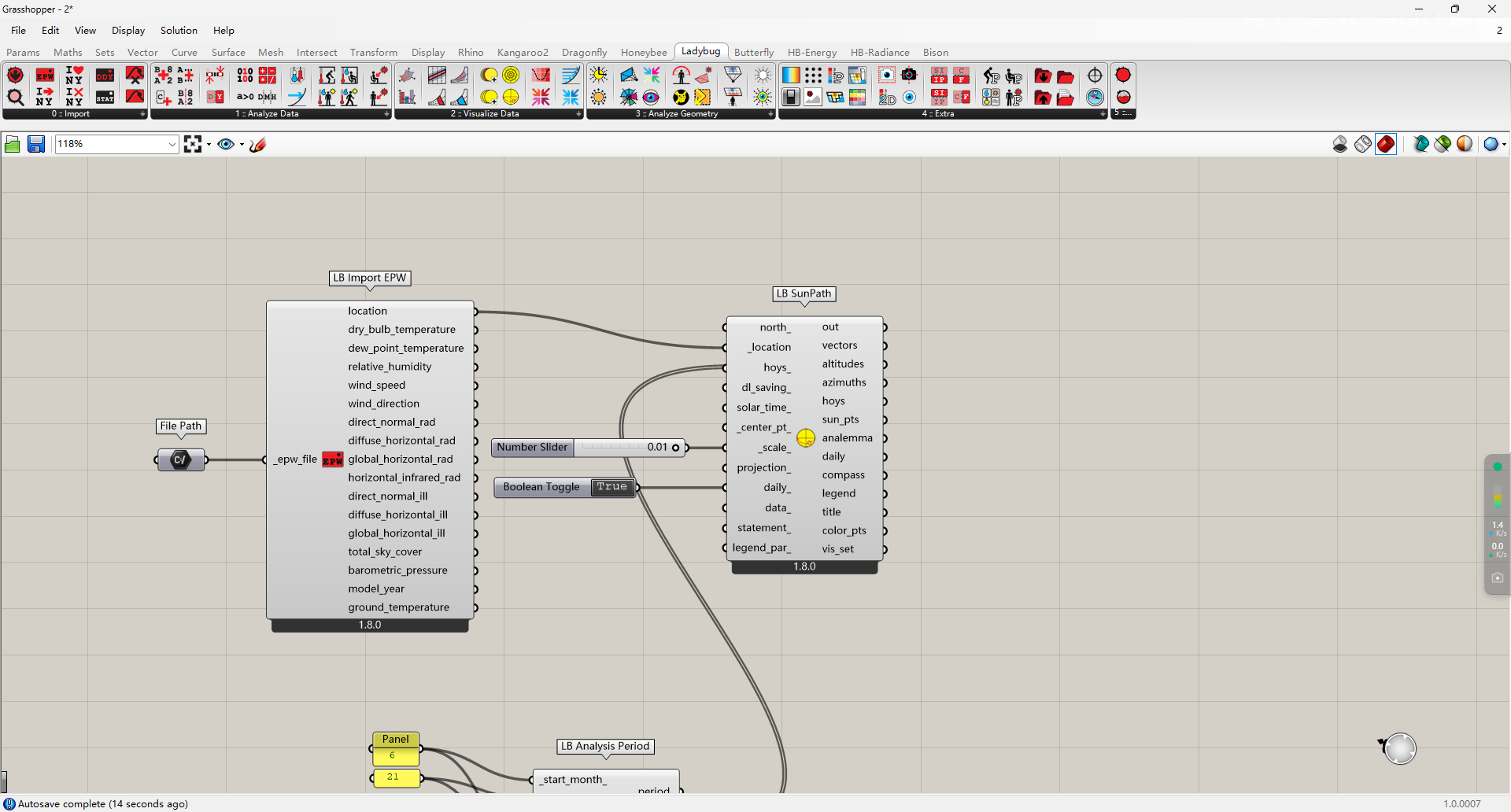Select the gradient Color Range icon
1511x812 pixels.
(791, 76)
